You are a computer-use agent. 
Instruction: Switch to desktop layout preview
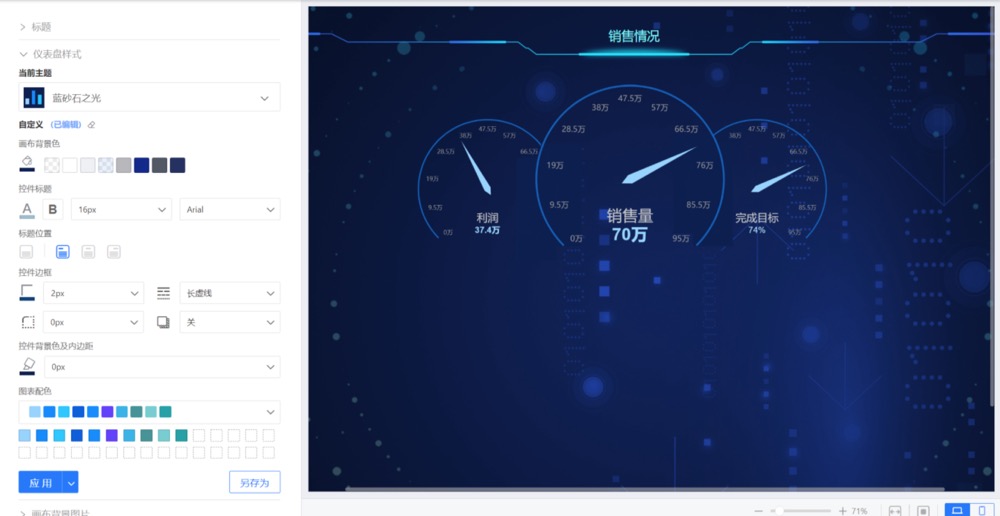pos(957,510)
